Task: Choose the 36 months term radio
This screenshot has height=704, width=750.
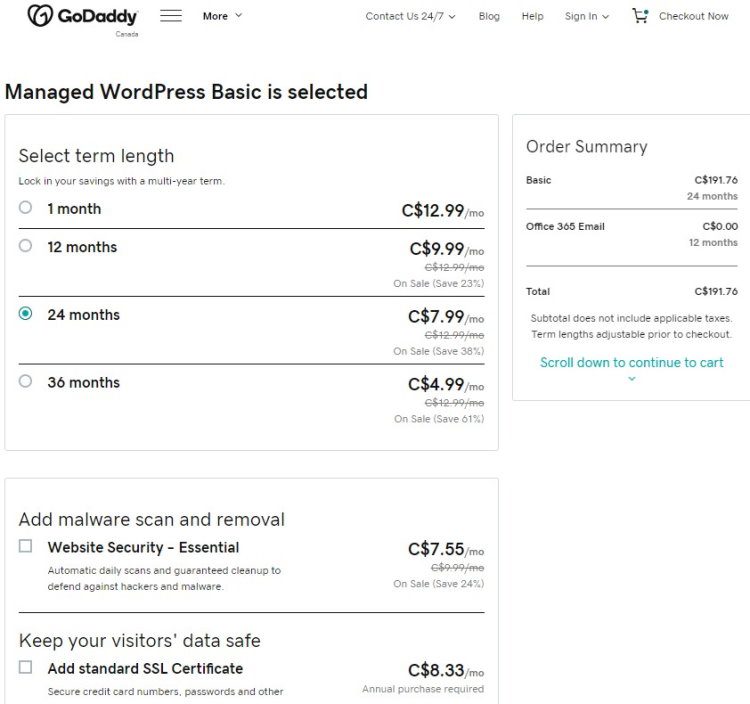Action: [x=25, y=381]
